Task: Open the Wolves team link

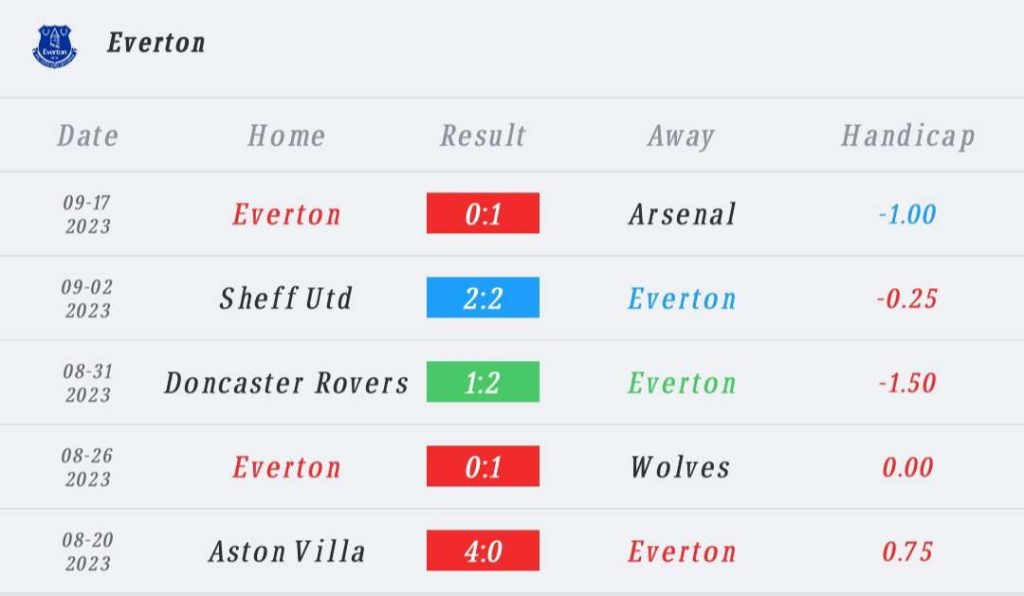Action: click(680, 467)
